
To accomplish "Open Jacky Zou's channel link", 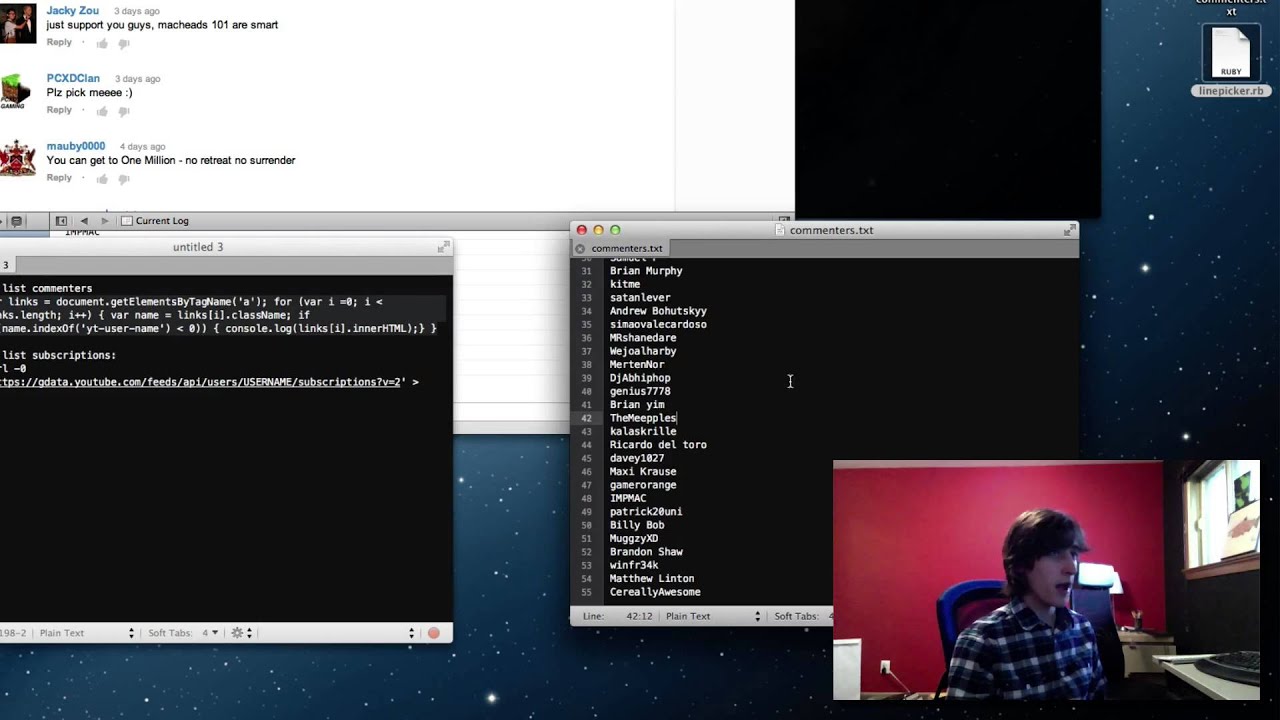I will point(72,11).
